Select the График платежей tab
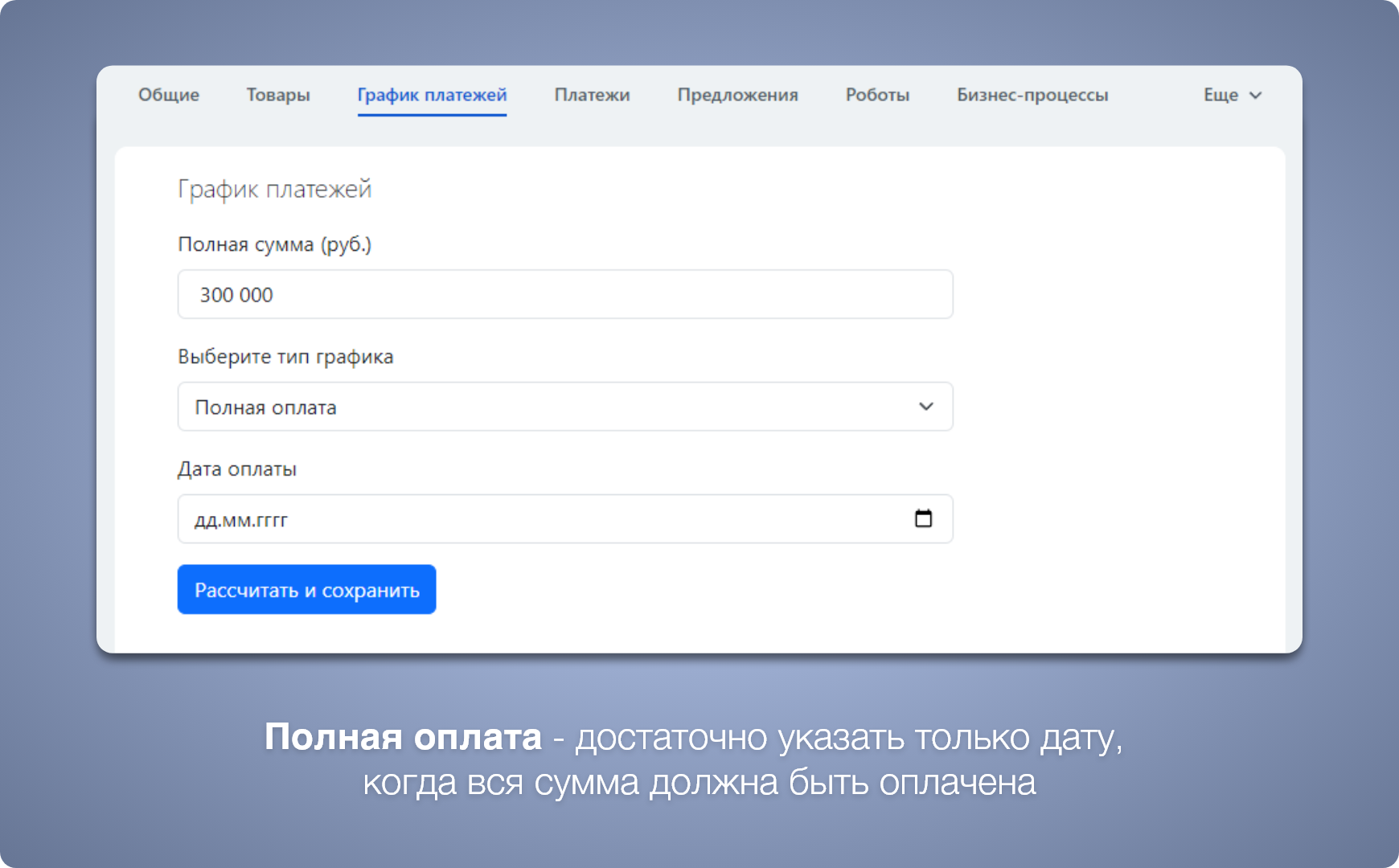The image size is (1399, 868). (432, 95)
